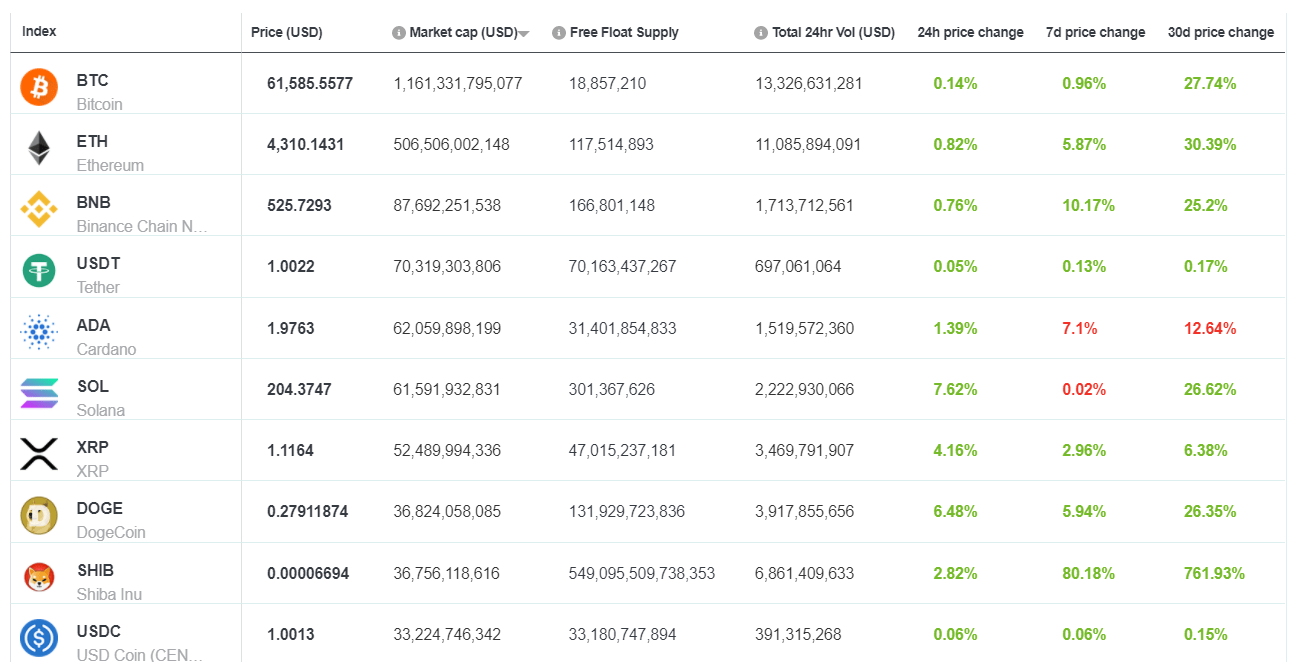This screenshot has width=1293, height=662.
Task: Click Ethereum market cap 506,506,002,148
Action: click(452, 144)
